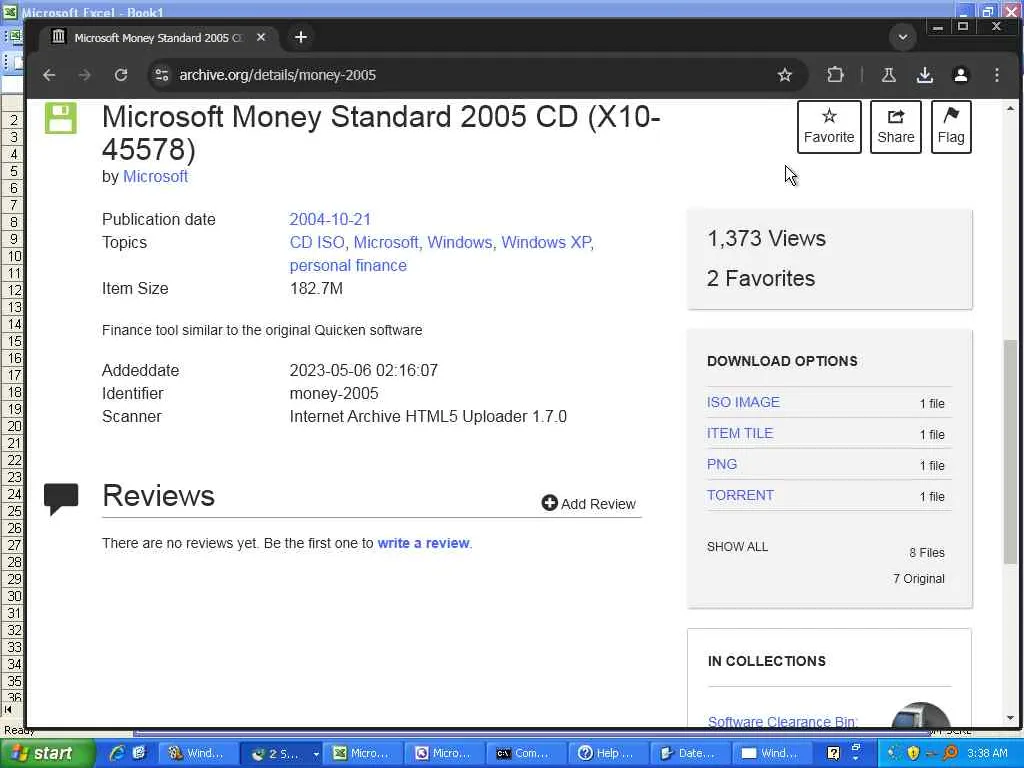The width and height of the screenshot is (1024, 768).
Task: Open browser profile avatar
Action: (x=961, y=75)
